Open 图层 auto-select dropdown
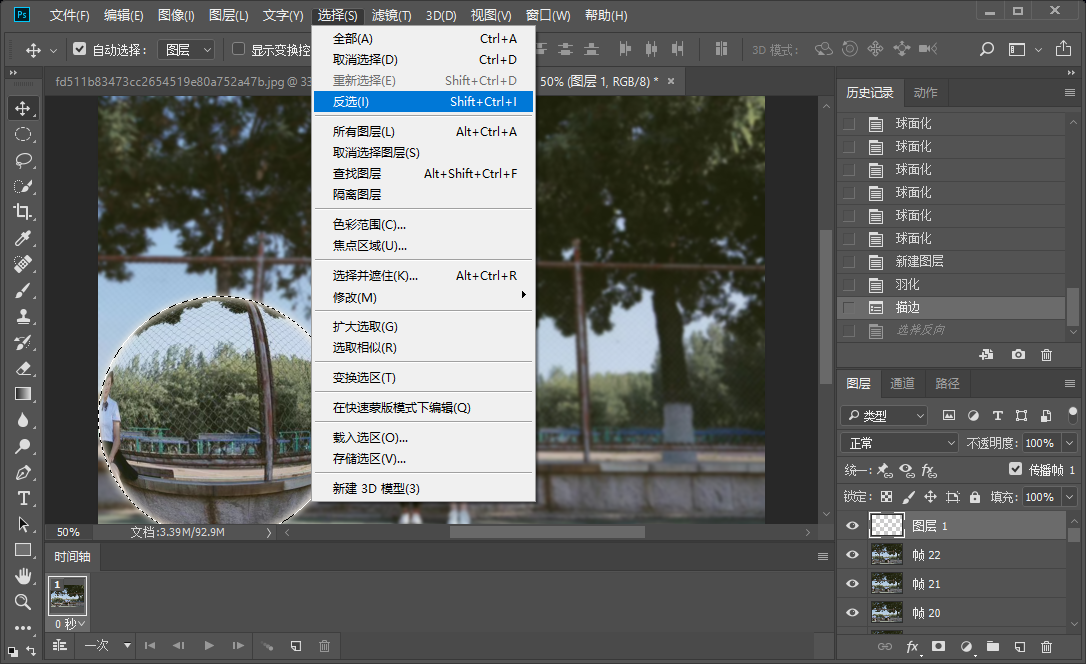This screenshot has height=664, width=1086. 186,50
